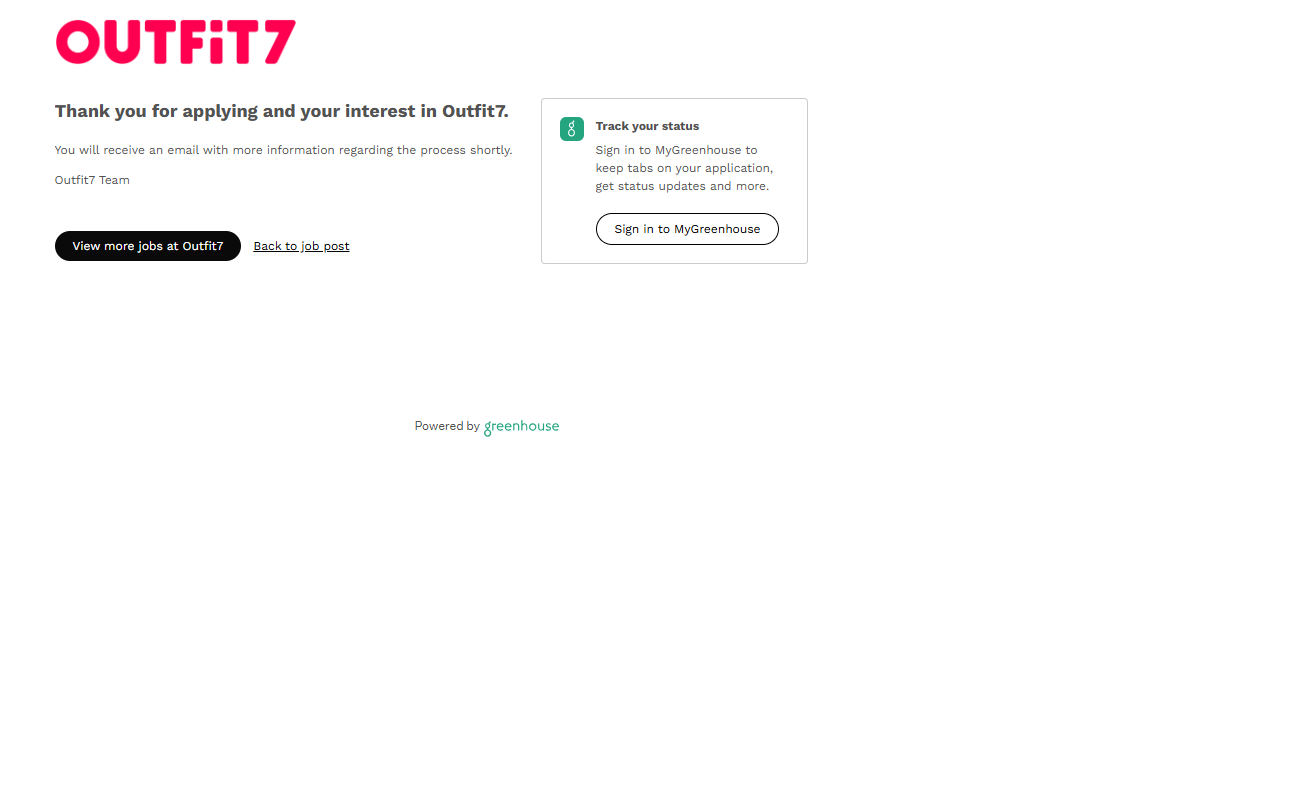Image resolution: width=1297 pixels, height=785 pixels.
Task: Click the pink Outfit7 logo
Action: tap(175, 42)
